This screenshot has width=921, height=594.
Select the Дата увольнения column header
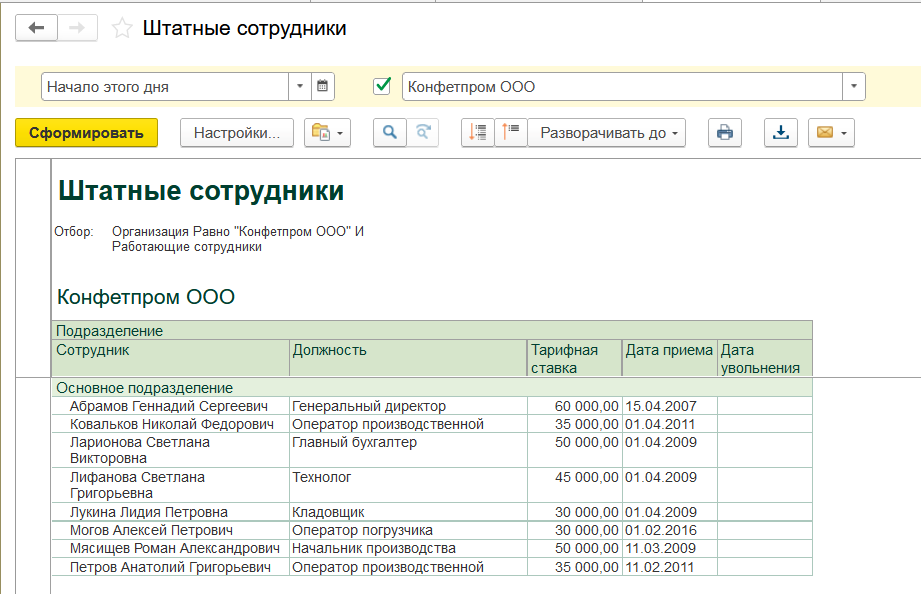765,358
